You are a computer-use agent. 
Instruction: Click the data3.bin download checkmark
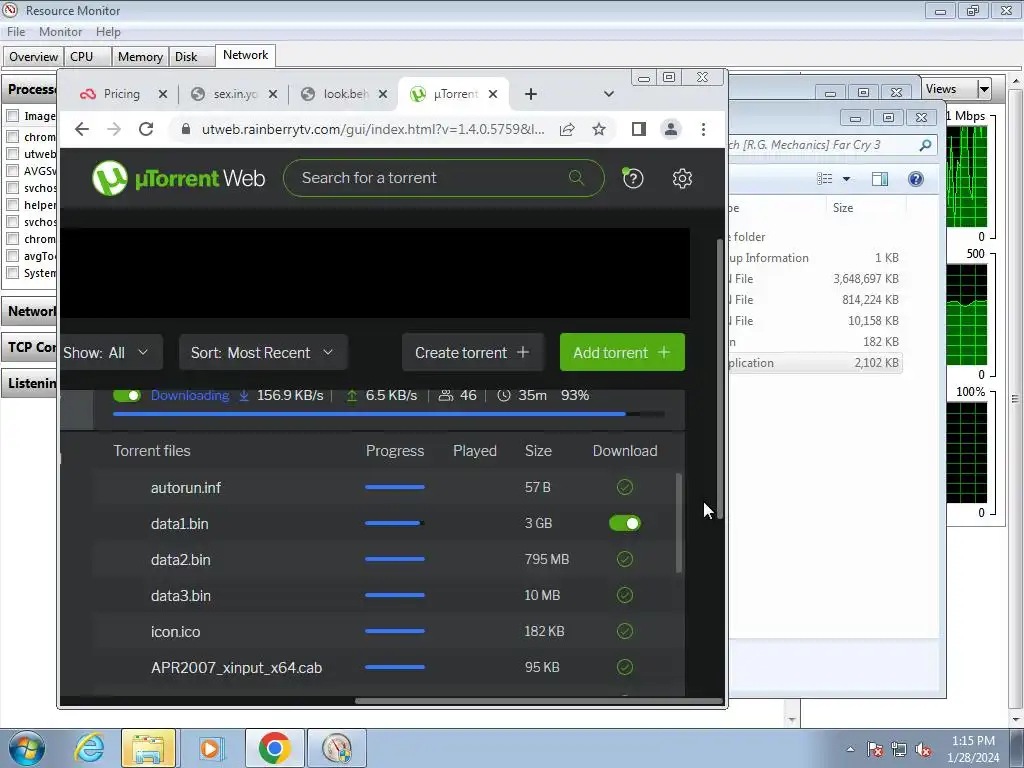click(x=625, y=595)
